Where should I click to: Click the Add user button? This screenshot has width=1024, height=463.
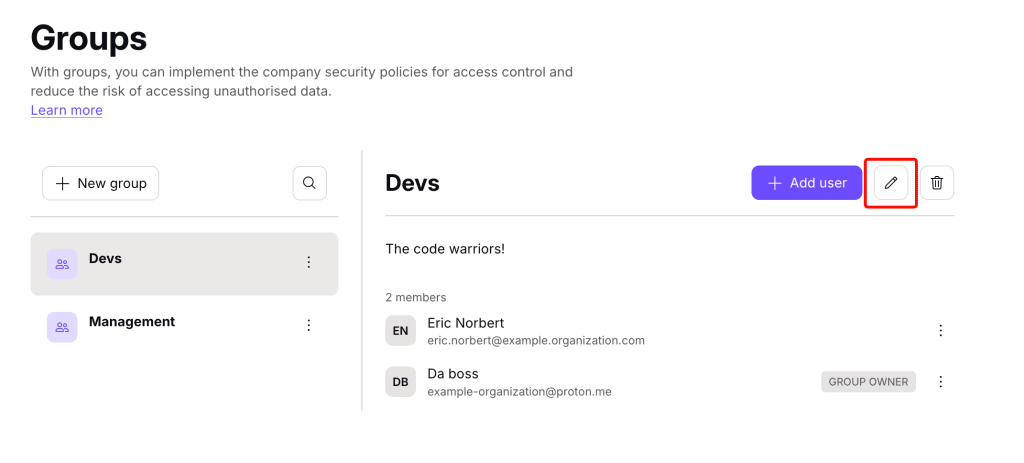point(807,183)
